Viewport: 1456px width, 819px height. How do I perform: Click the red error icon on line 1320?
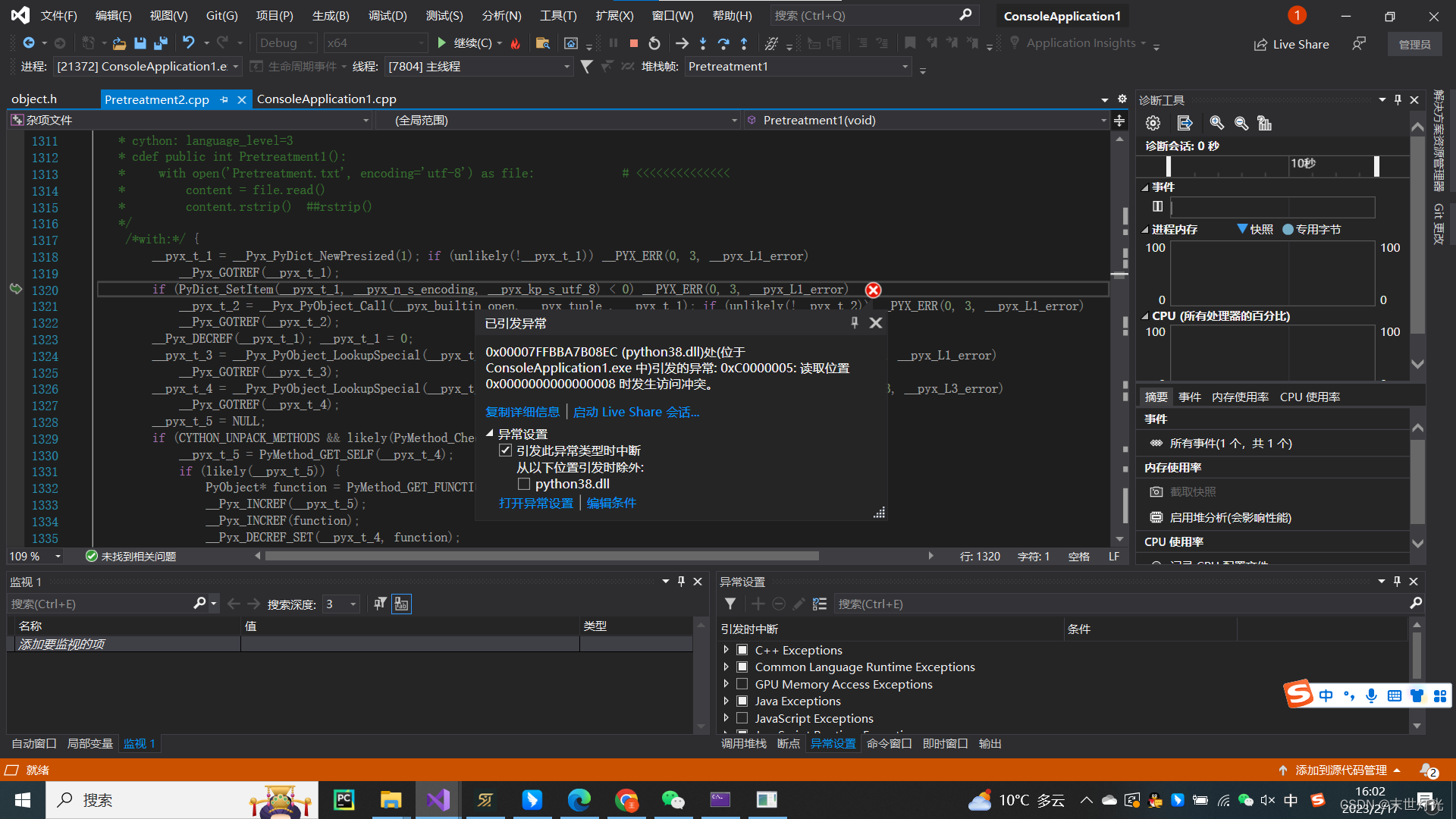point(873,290)
